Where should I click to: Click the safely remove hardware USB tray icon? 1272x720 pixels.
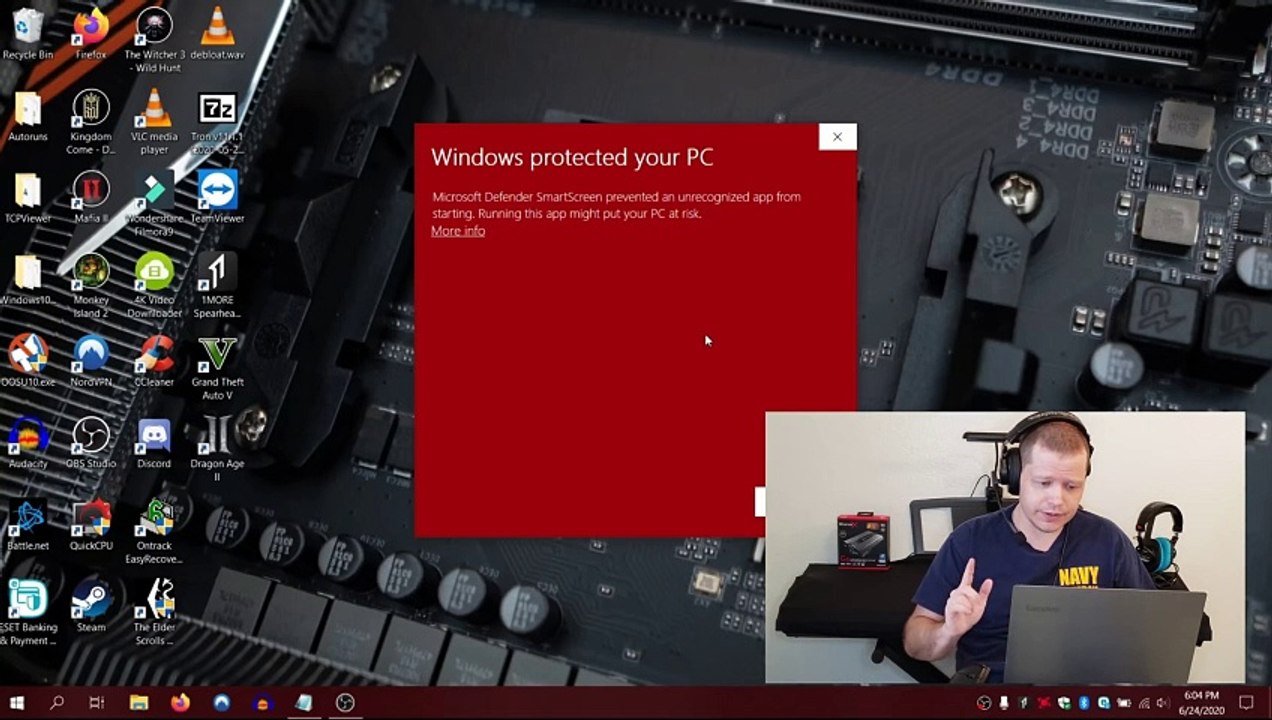[x=1004, y=703]
